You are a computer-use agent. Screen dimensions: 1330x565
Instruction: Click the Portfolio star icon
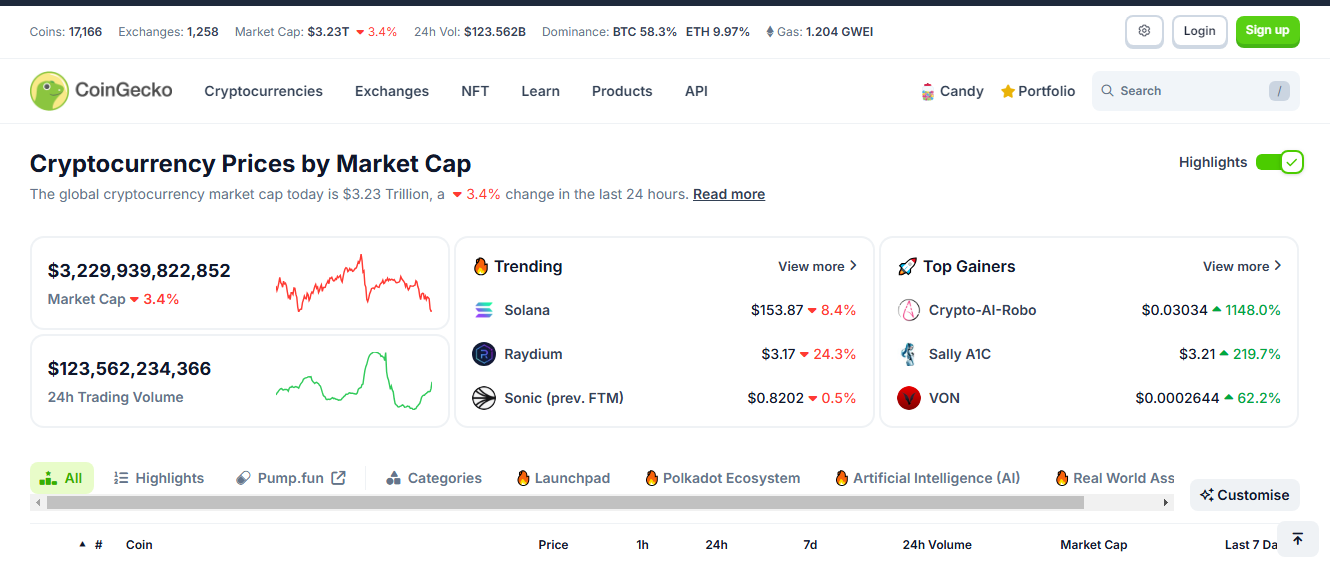coord(1008,92)
